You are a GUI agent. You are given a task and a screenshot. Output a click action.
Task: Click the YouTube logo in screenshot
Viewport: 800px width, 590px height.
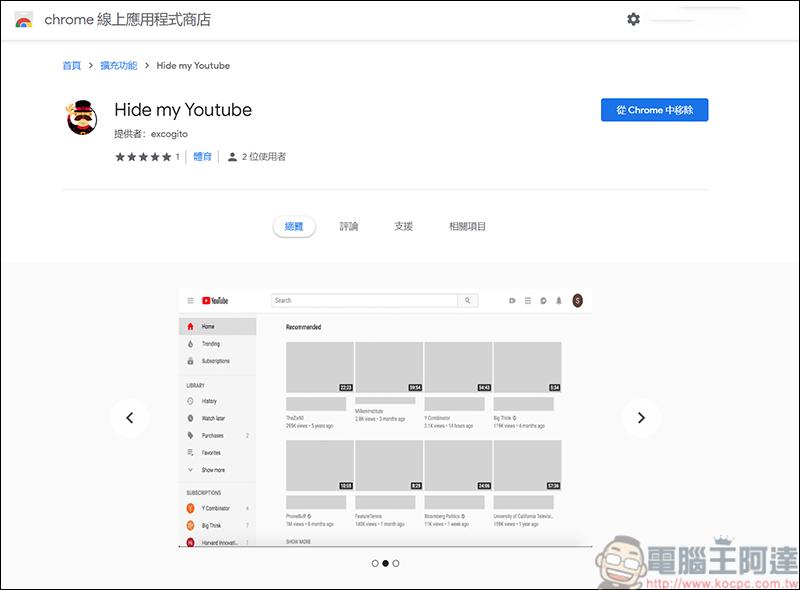tap(215, 301)
